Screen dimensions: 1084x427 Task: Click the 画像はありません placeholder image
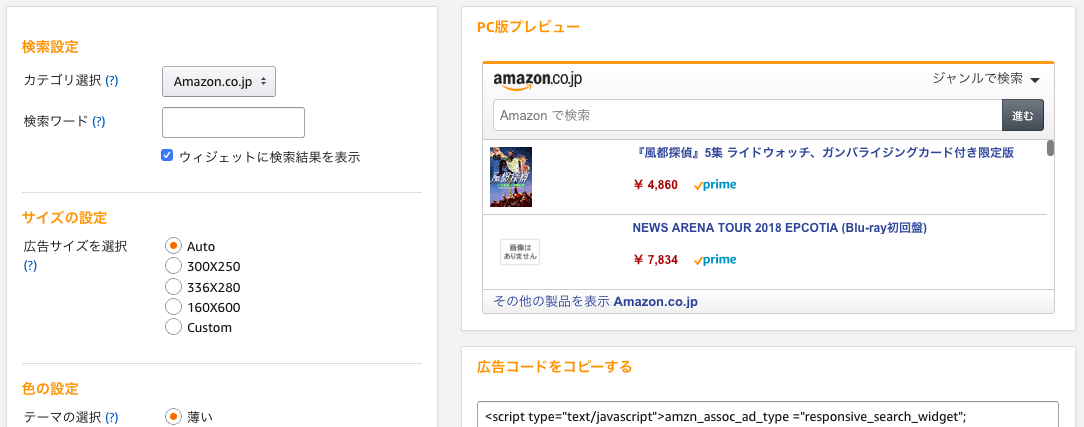point(519,252)
